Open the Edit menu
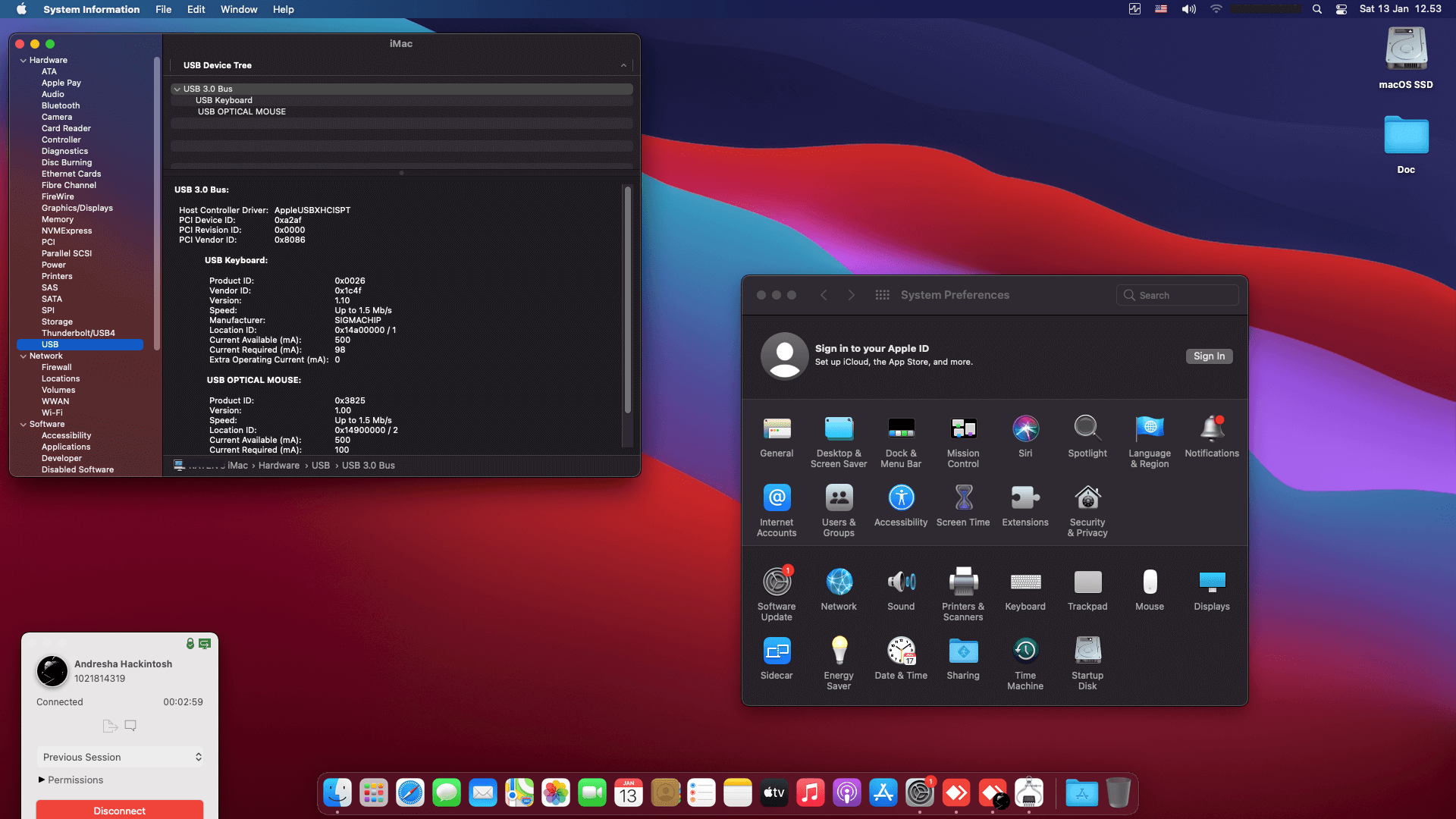1456x819 pixels. pyautogui.click(x=196, y=9)
